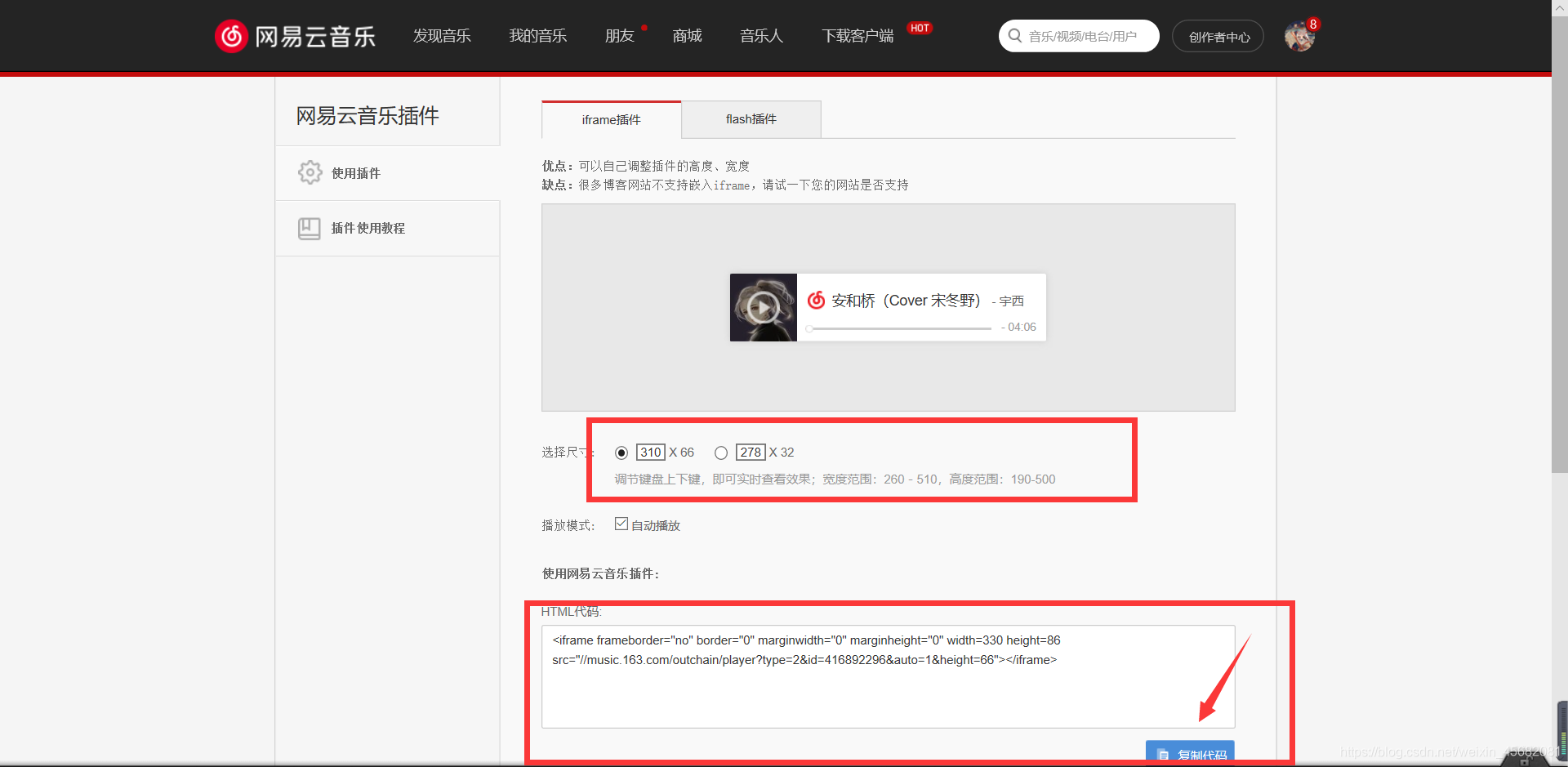Click the search magnifier icon
Viewport: 1568px width, 767px height.
1015,36
